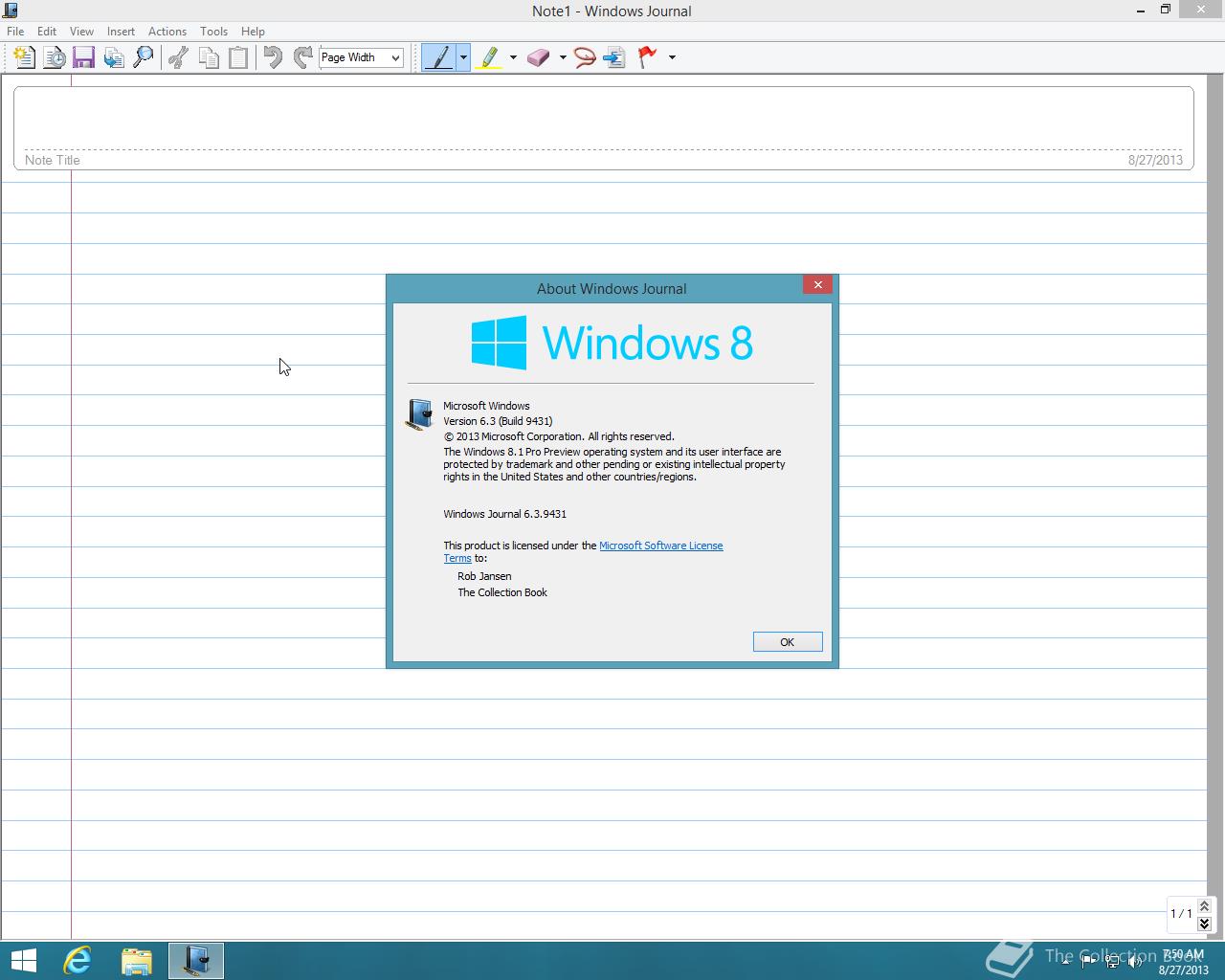Open Find with magnifier icon
The image size is (1225, 980).
click(144, 57)
